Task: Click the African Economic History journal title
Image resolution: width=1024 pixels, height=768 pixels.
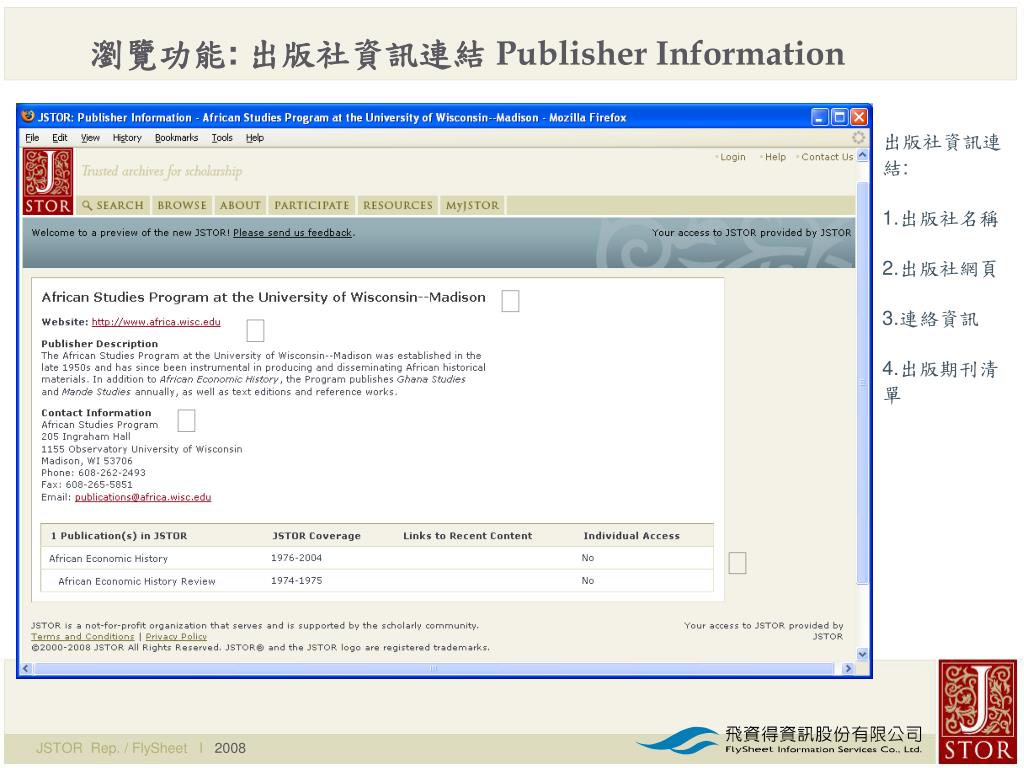Action: coord(108,558)
